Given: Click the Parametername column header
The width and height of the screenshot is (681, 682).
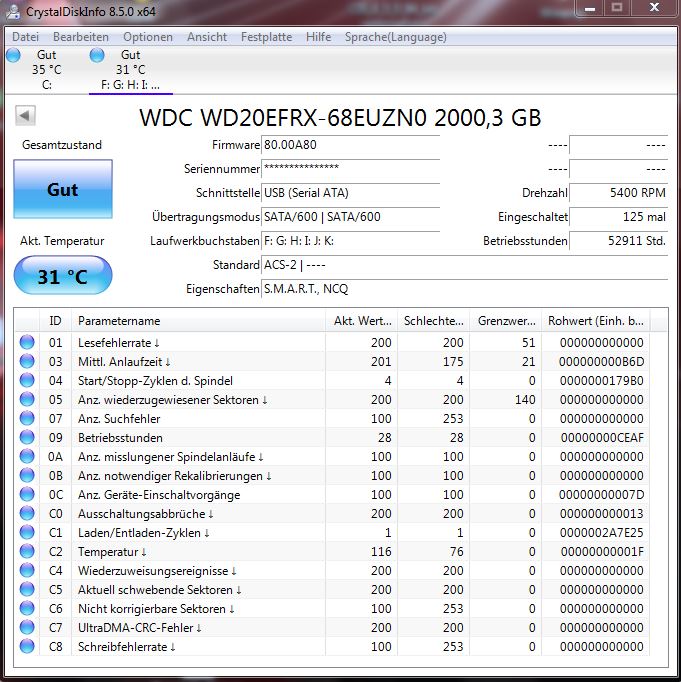Looking at the screenshot, I should [198, 321].
